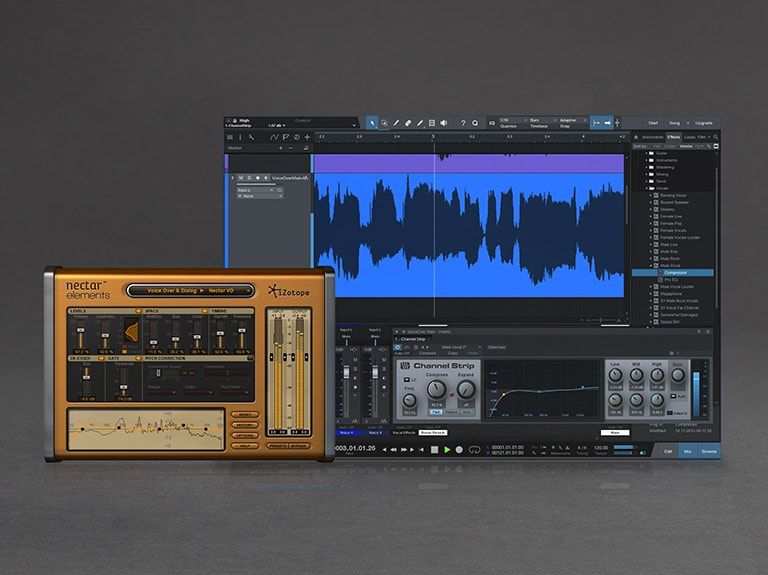Select the Range tool in Studio One toolbar

pos(384,123)
